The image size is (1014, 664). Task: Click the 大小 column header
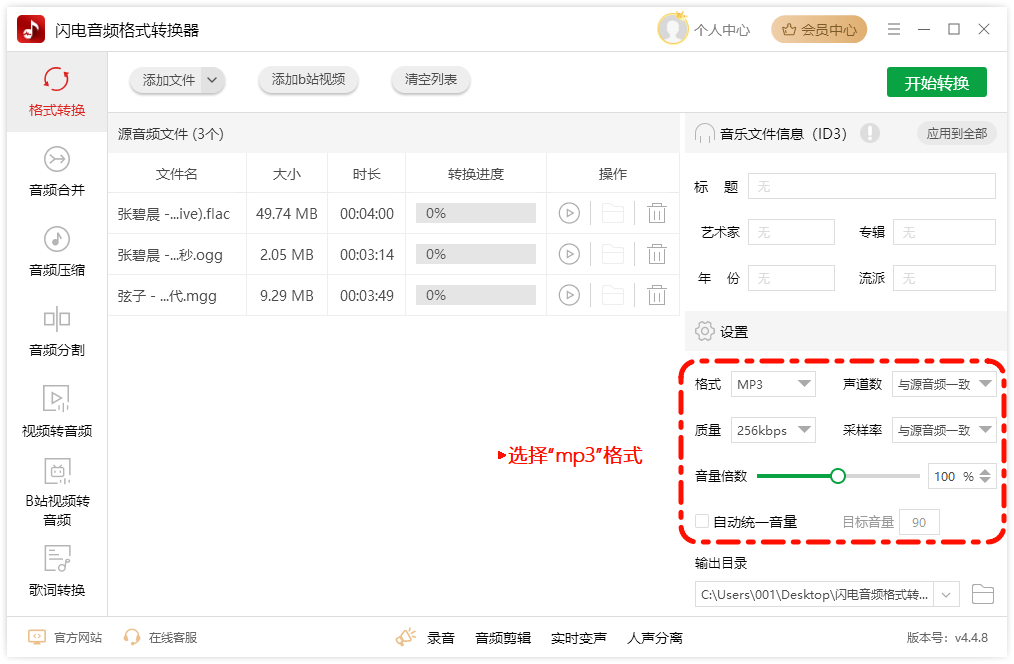(286, 174)
